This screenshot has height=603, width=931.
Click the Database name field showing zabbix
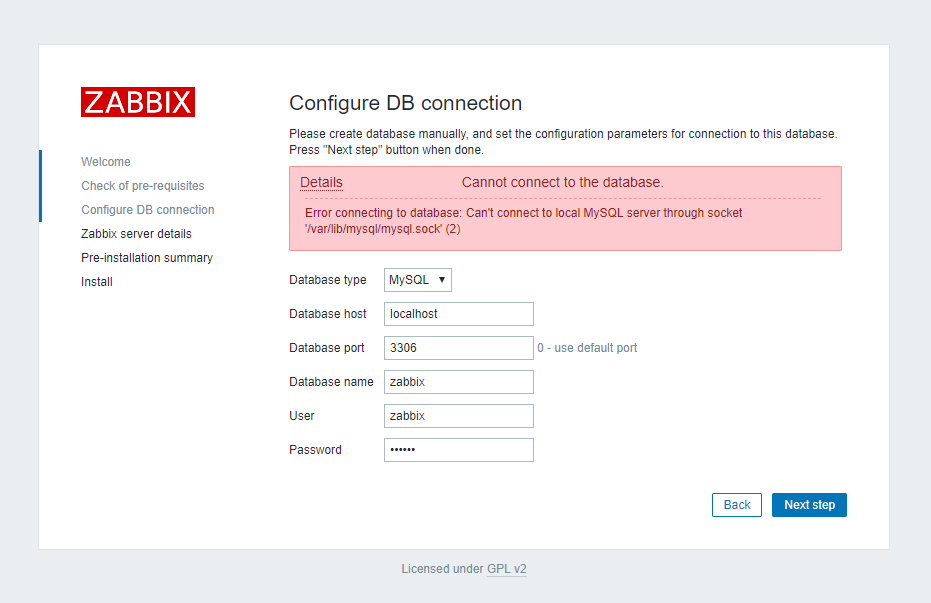pos(458,381)
